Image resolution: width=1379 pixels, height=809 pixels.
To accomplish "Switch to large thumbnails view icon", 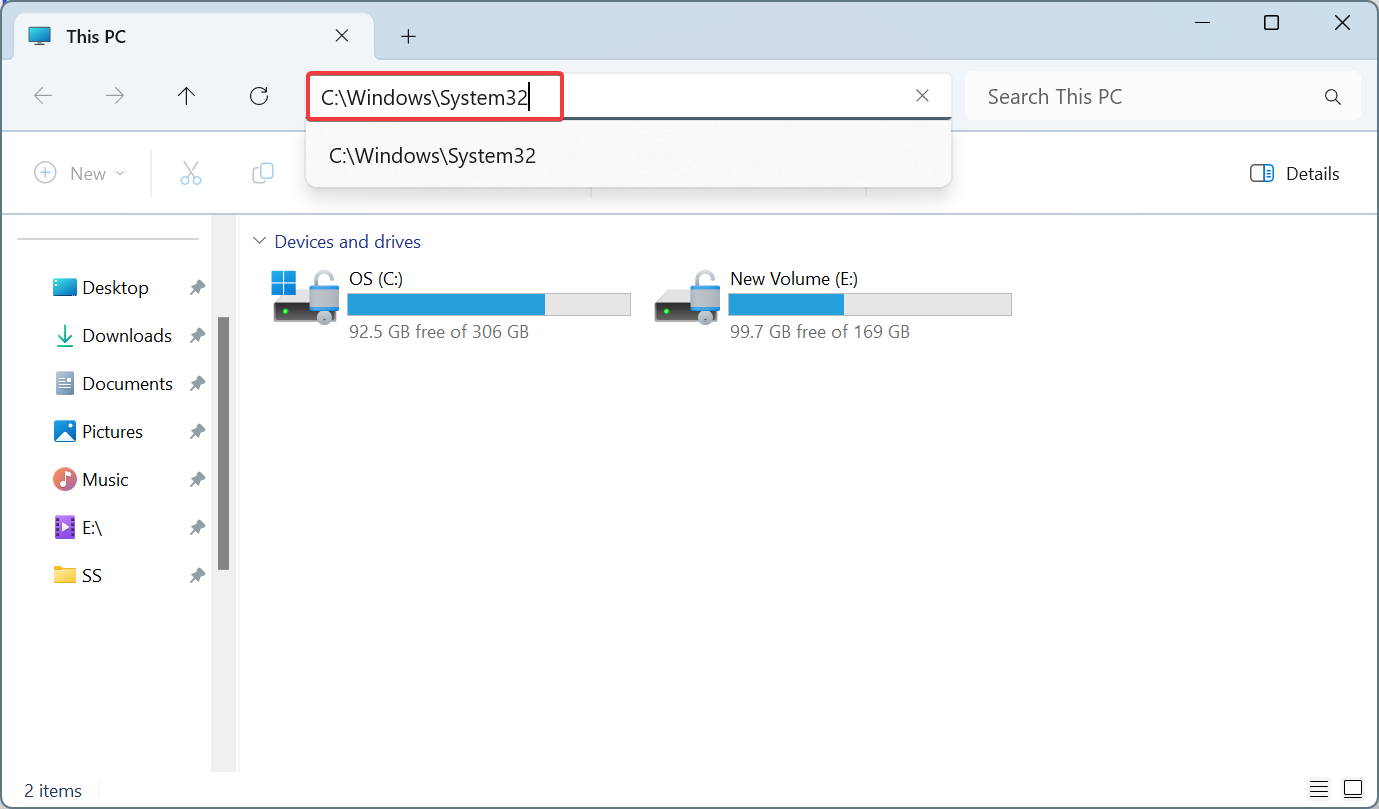I will (1353, 789).
